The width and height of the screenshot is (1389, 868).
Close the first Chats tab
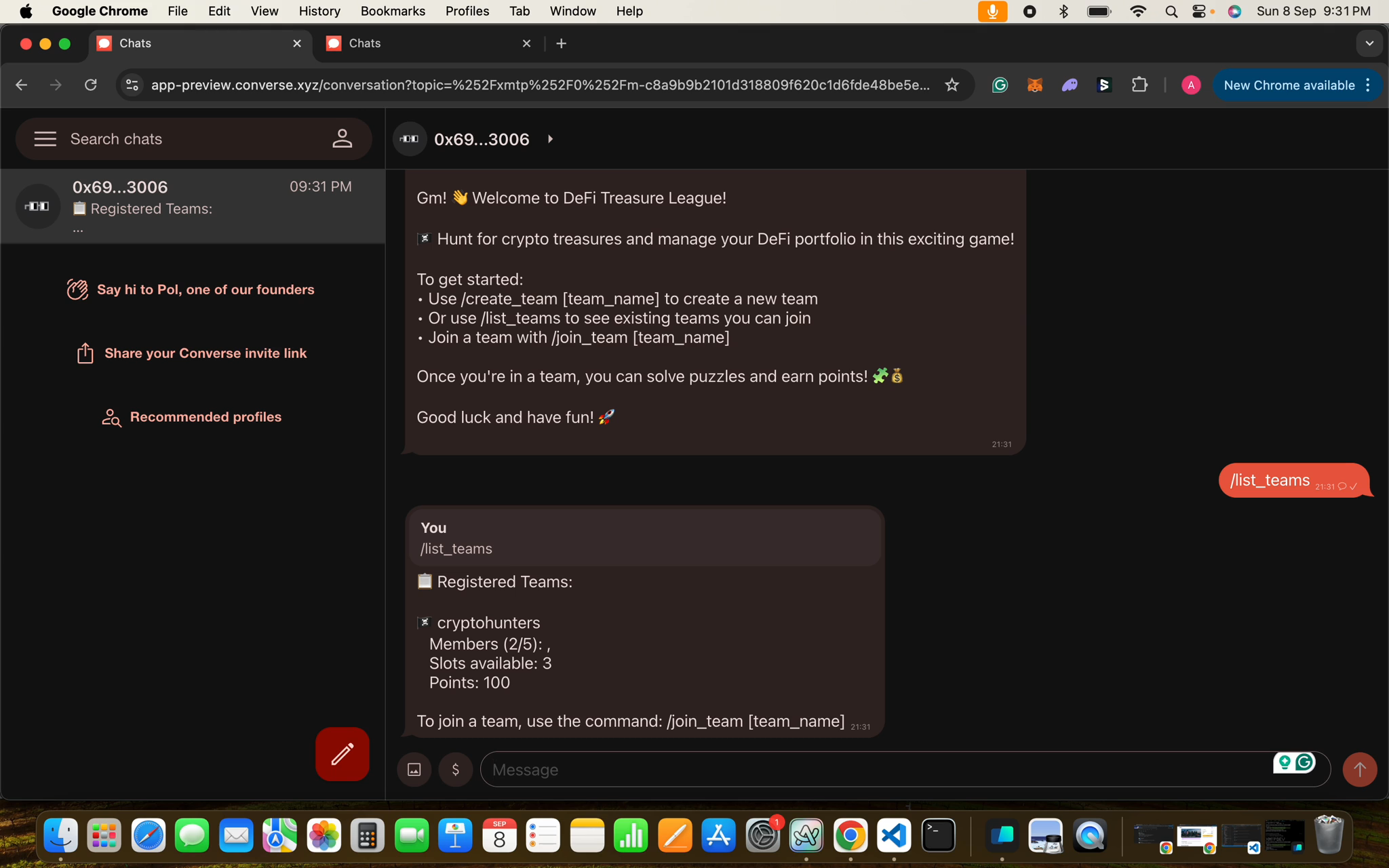point(297,43)
